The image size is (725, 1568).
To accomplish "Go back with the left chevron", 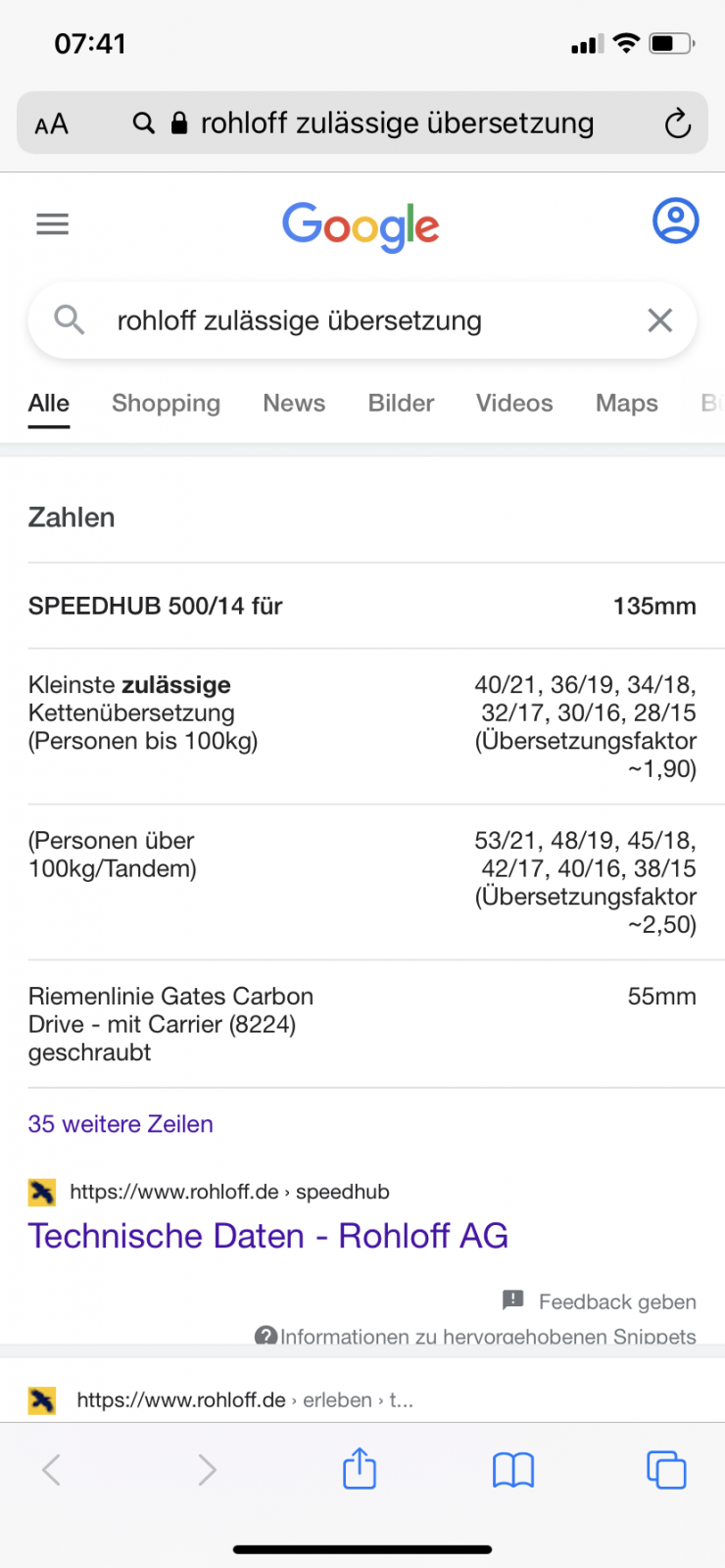I will pos(52,1470).
